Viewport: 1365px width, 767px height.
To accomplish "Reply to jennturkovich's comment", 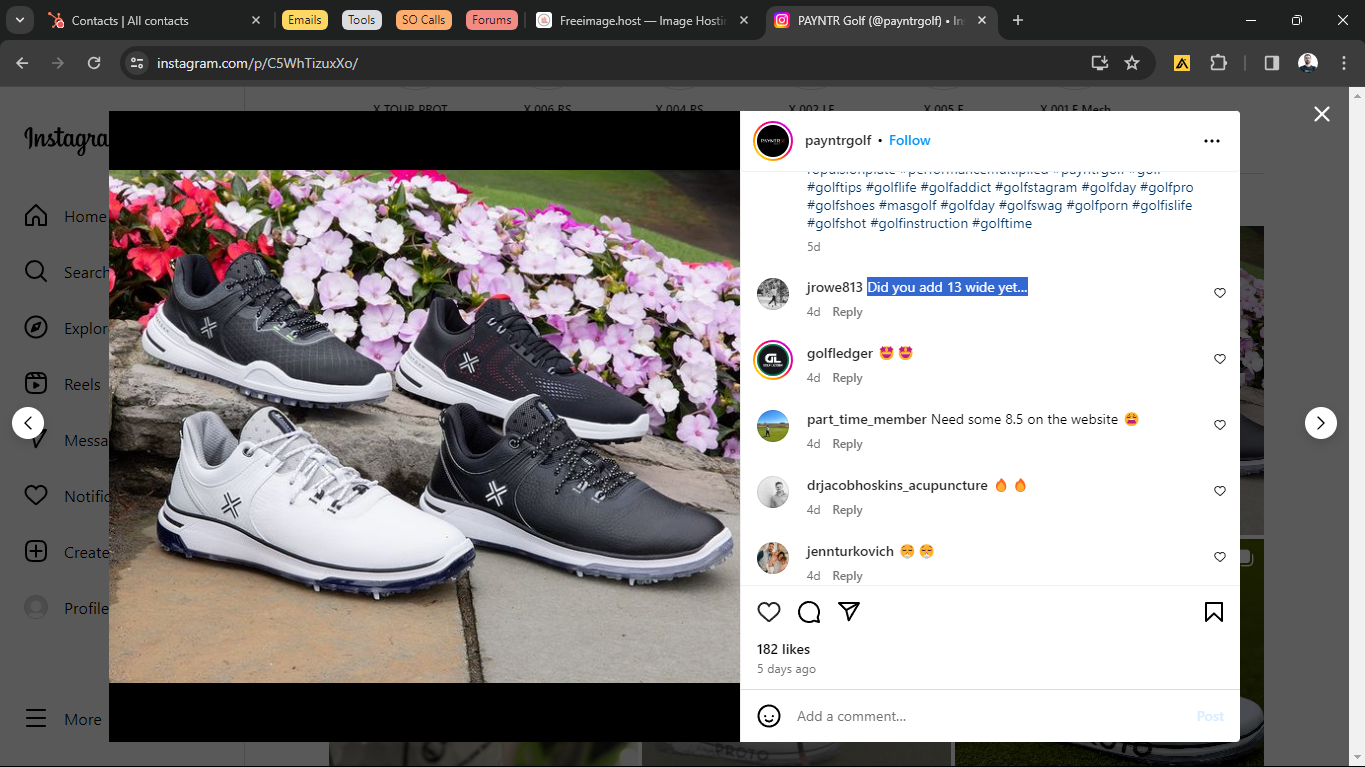I will tap(847, 576).
